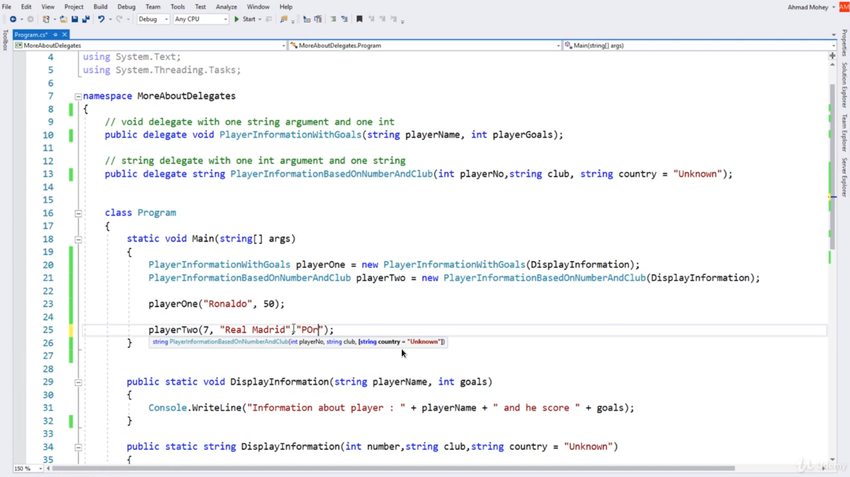This screenshot has height=477, width=850.
Task: Click the New Project toolbar icon
Action: [x=46, y=19]
